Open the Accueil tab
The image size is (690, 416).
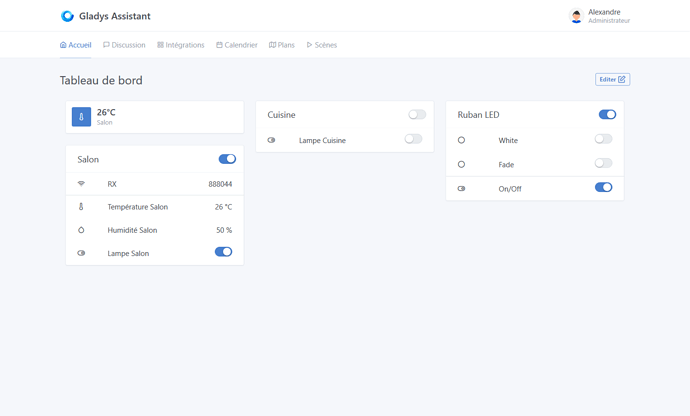76,45
